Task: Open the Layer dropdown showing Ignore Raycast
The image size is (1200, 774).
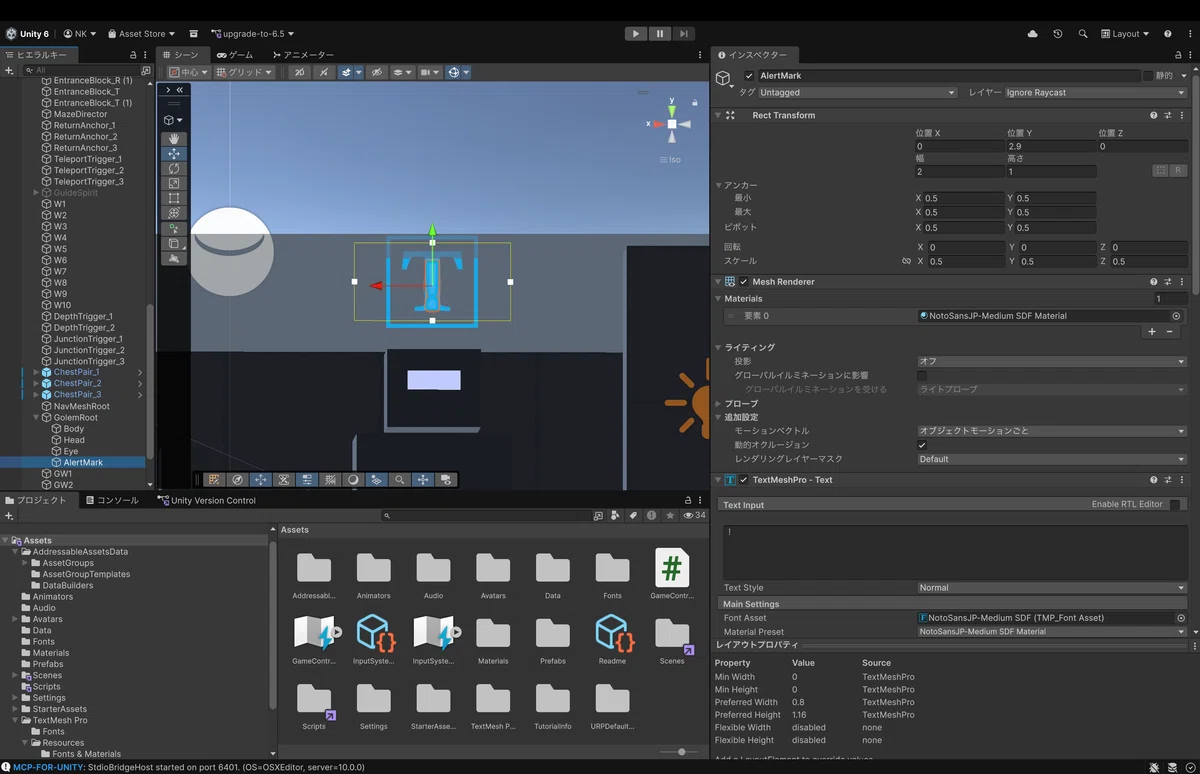Action: pyautogui.click(x=1096, y=93)
